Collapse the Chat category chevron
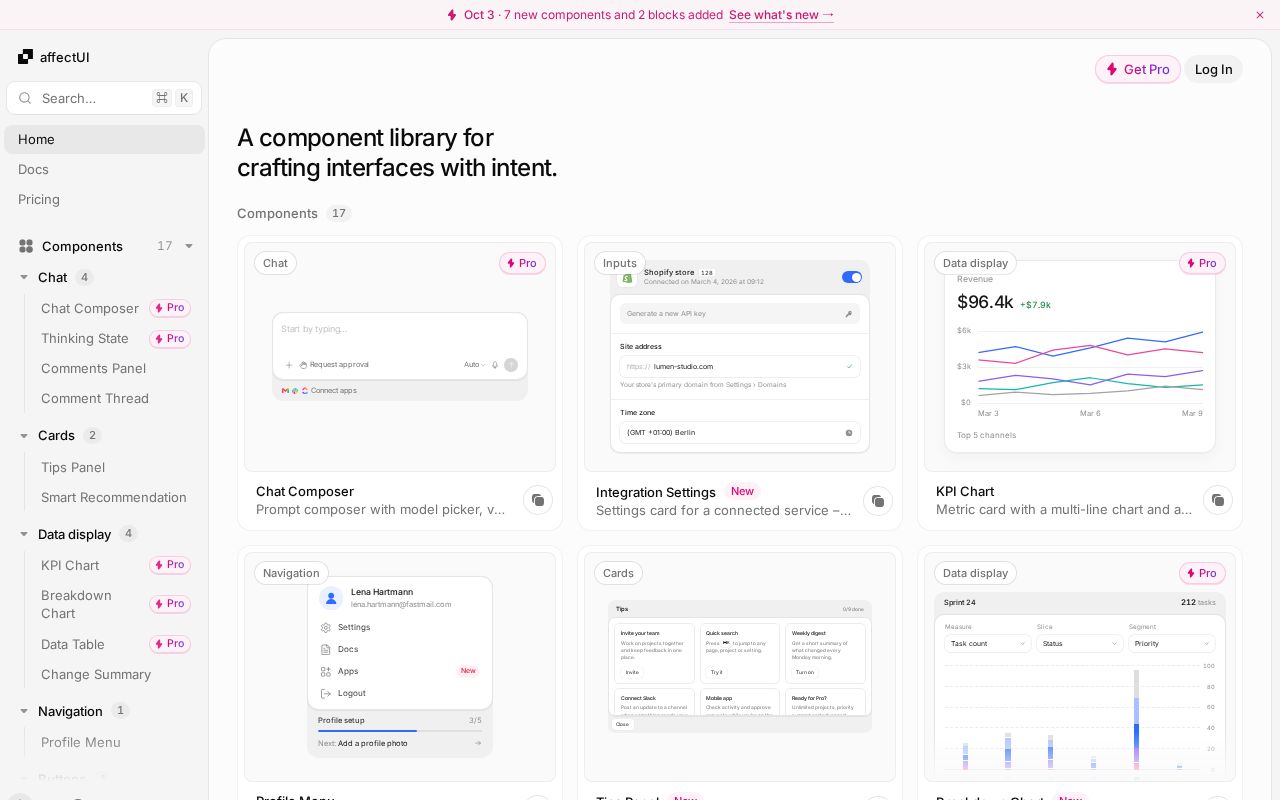 24,277
